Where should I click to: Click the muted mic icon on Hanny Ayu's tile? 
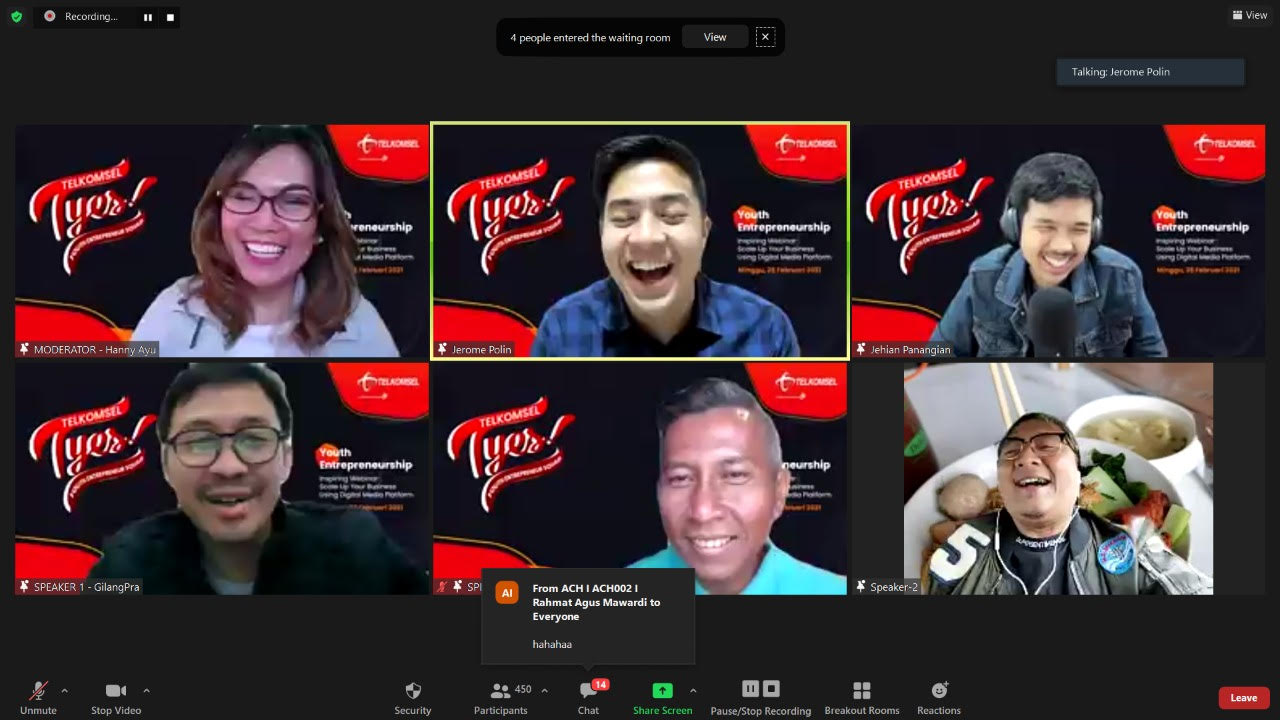click(x=23, y=349)
